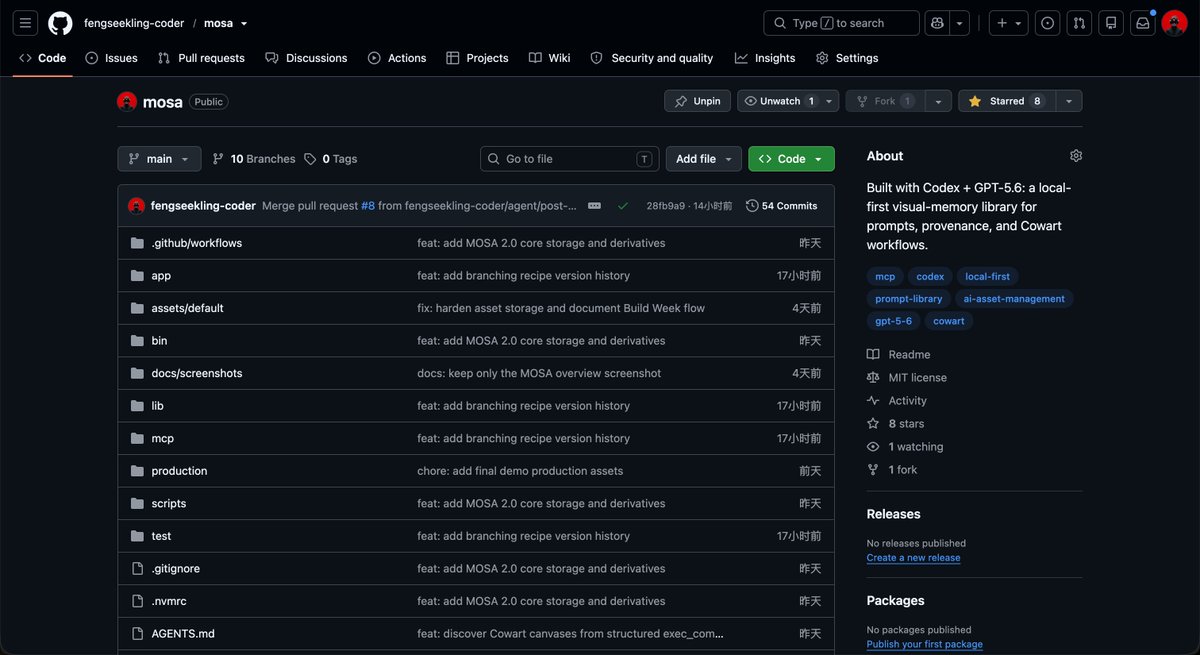Open the Add file dropdown
This screenshot has height=655, width=1200.
pyautogui.click(x=704, y=159)
